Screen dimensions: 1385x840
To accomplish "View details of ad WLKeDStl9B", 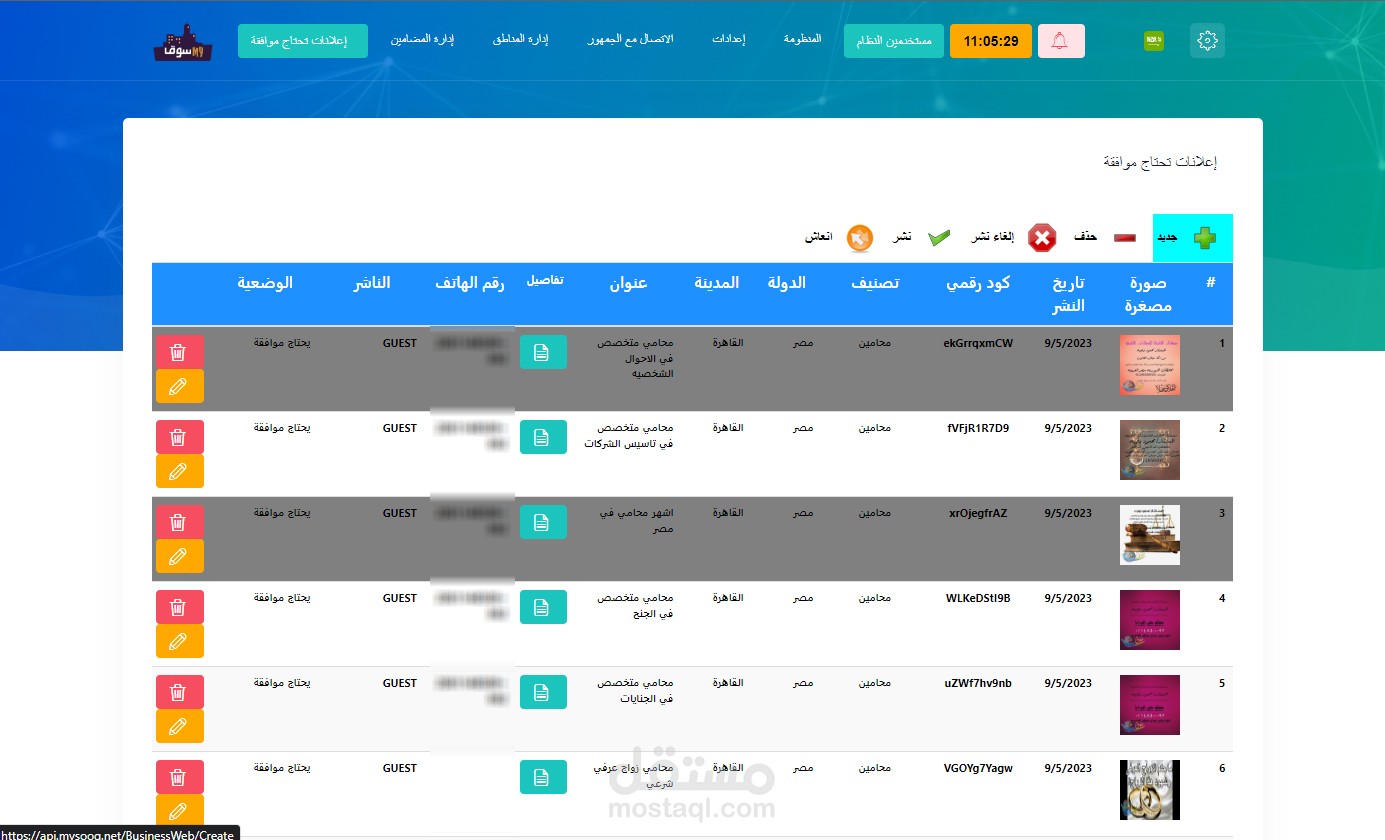I will point(543,607).
